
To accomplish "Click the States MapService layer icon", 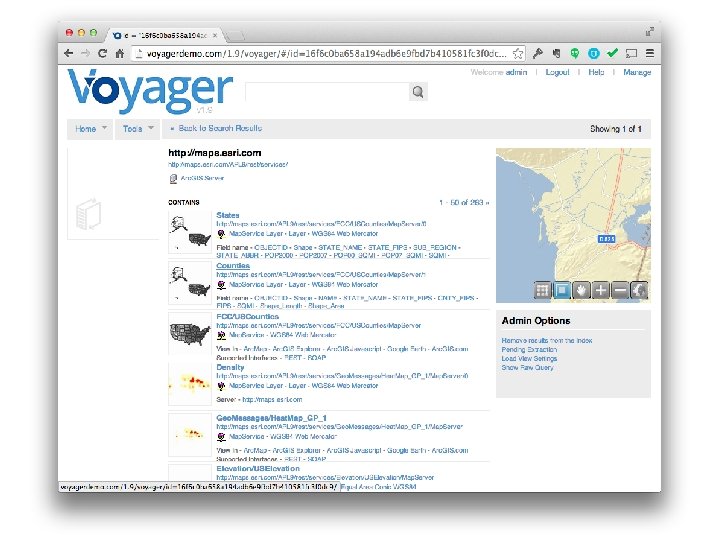I will [x=221, y=234].
